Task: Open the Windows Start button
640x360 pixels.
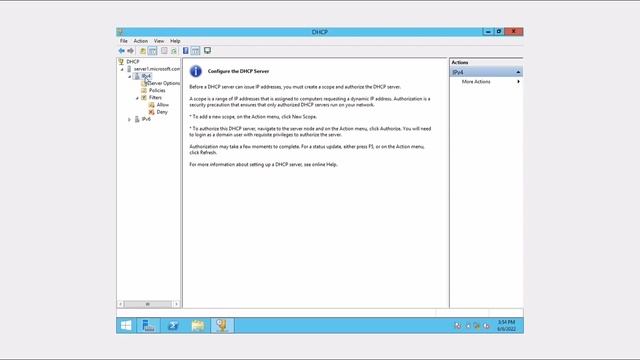Action: [x=126, y=325]
